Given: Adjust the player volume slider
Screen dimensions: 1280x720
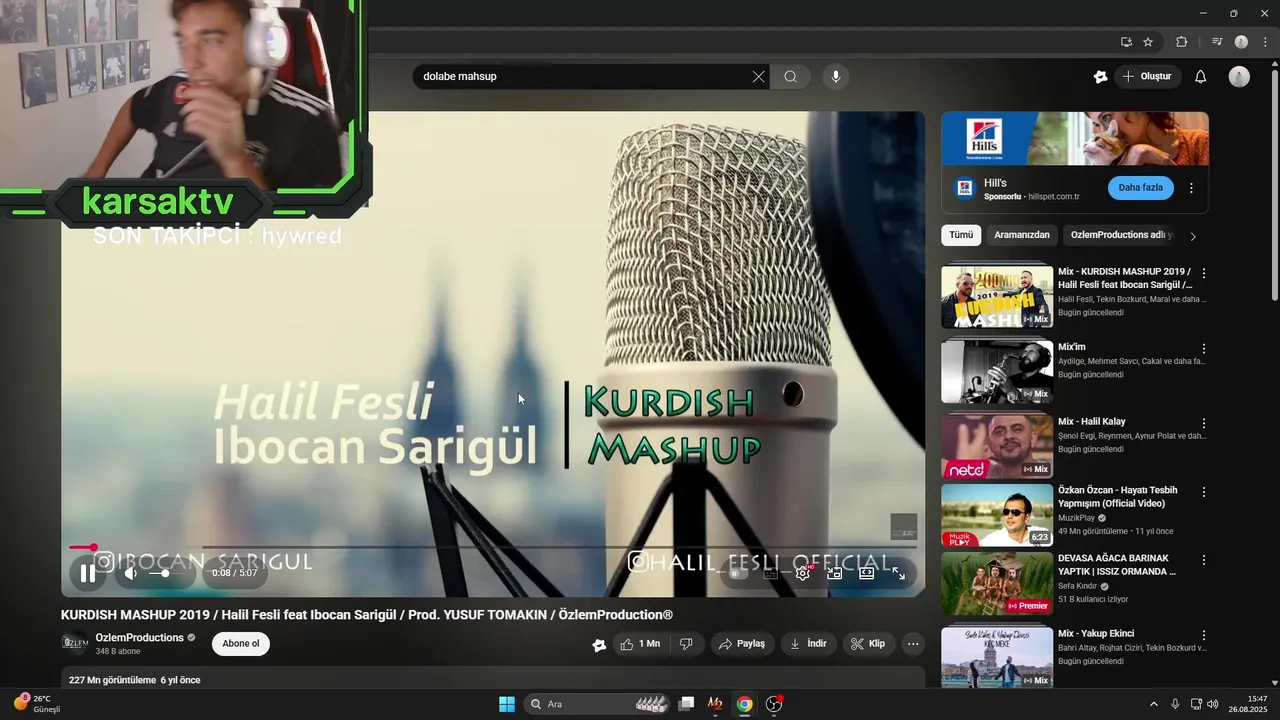Looking at the screenshot, I should pos(164,574).
